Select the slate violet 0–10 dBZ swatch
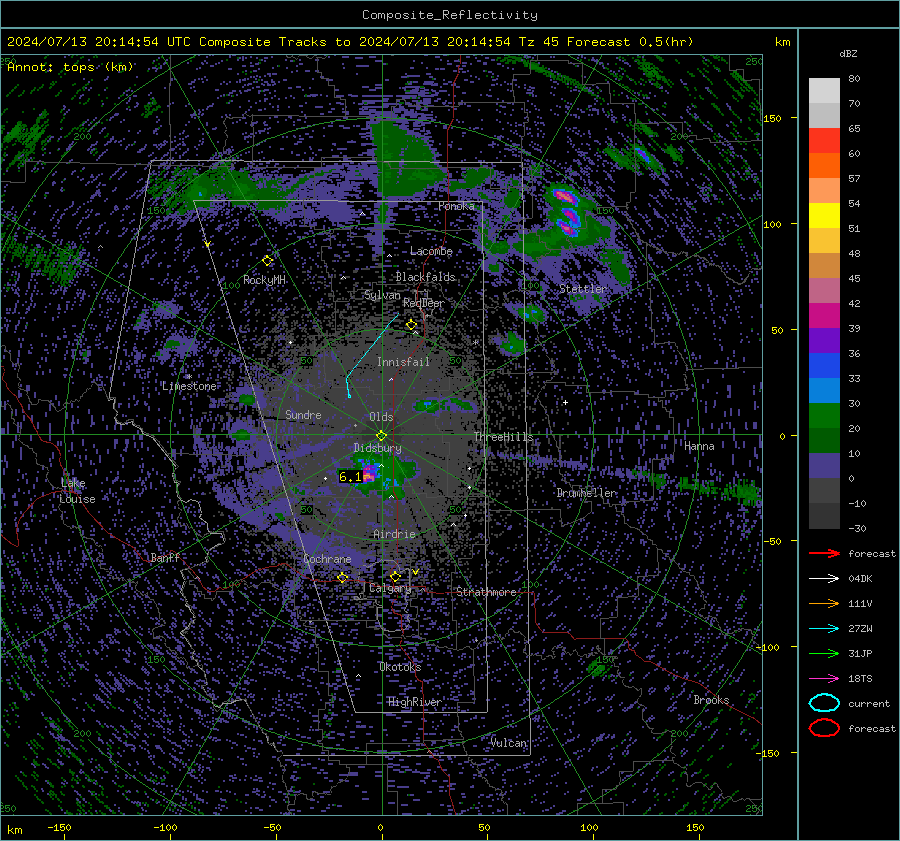Image resolution: width=900 pixels, height=841 pixels. [824, 466]
